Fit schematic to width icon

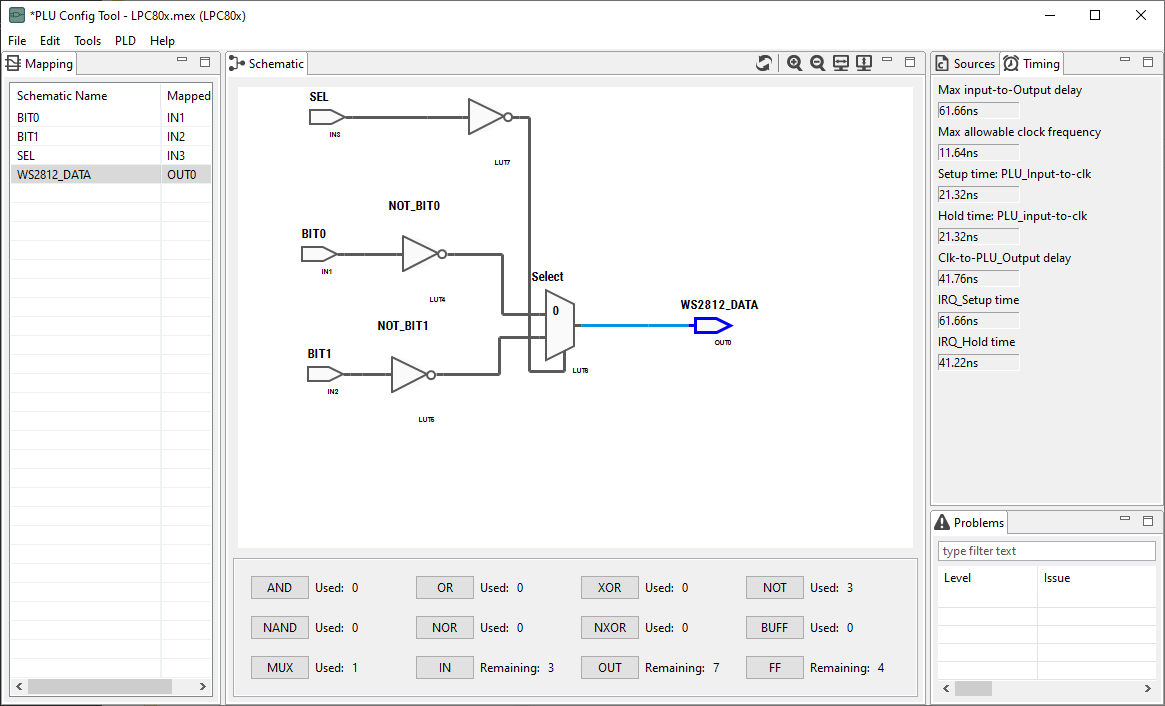pos(841,63)
